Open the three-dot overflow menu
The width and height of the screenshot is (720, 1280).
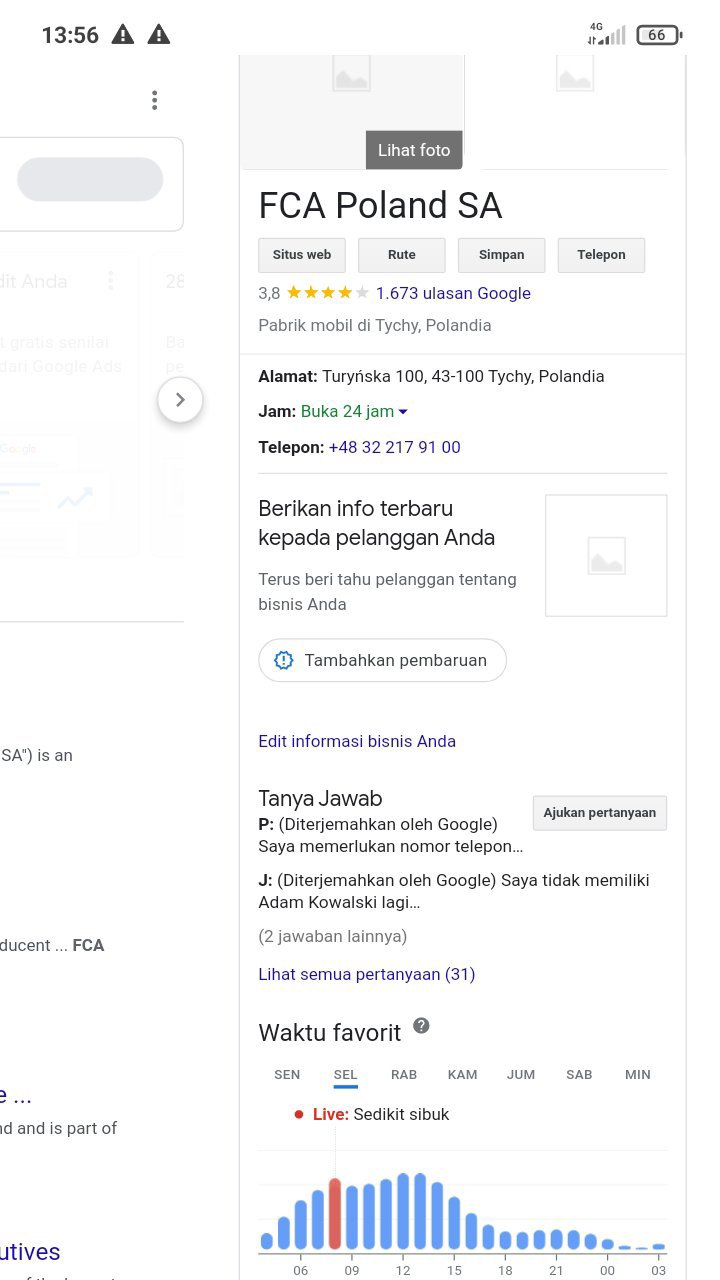click(154, 100)
